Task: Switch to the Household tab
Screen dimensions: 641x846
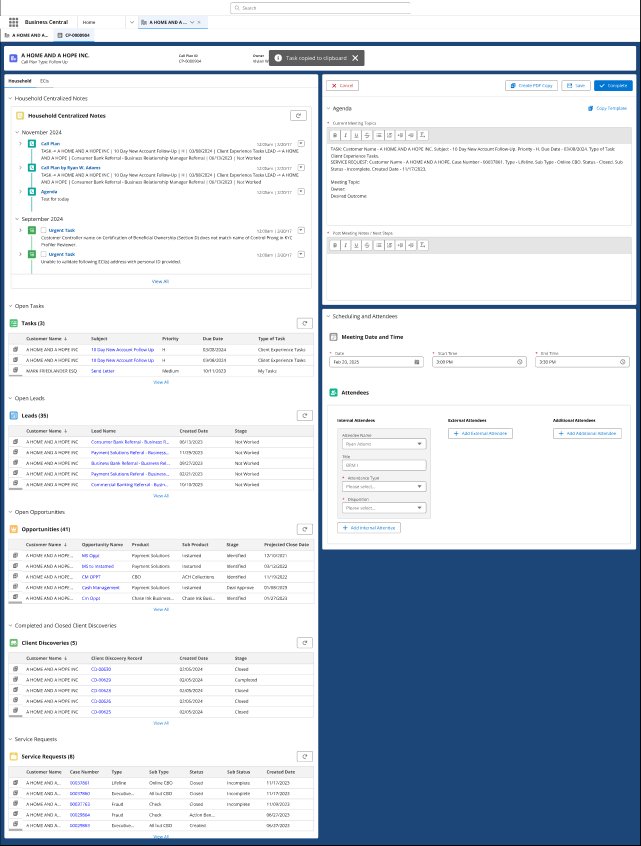Action: pos(19,81)
